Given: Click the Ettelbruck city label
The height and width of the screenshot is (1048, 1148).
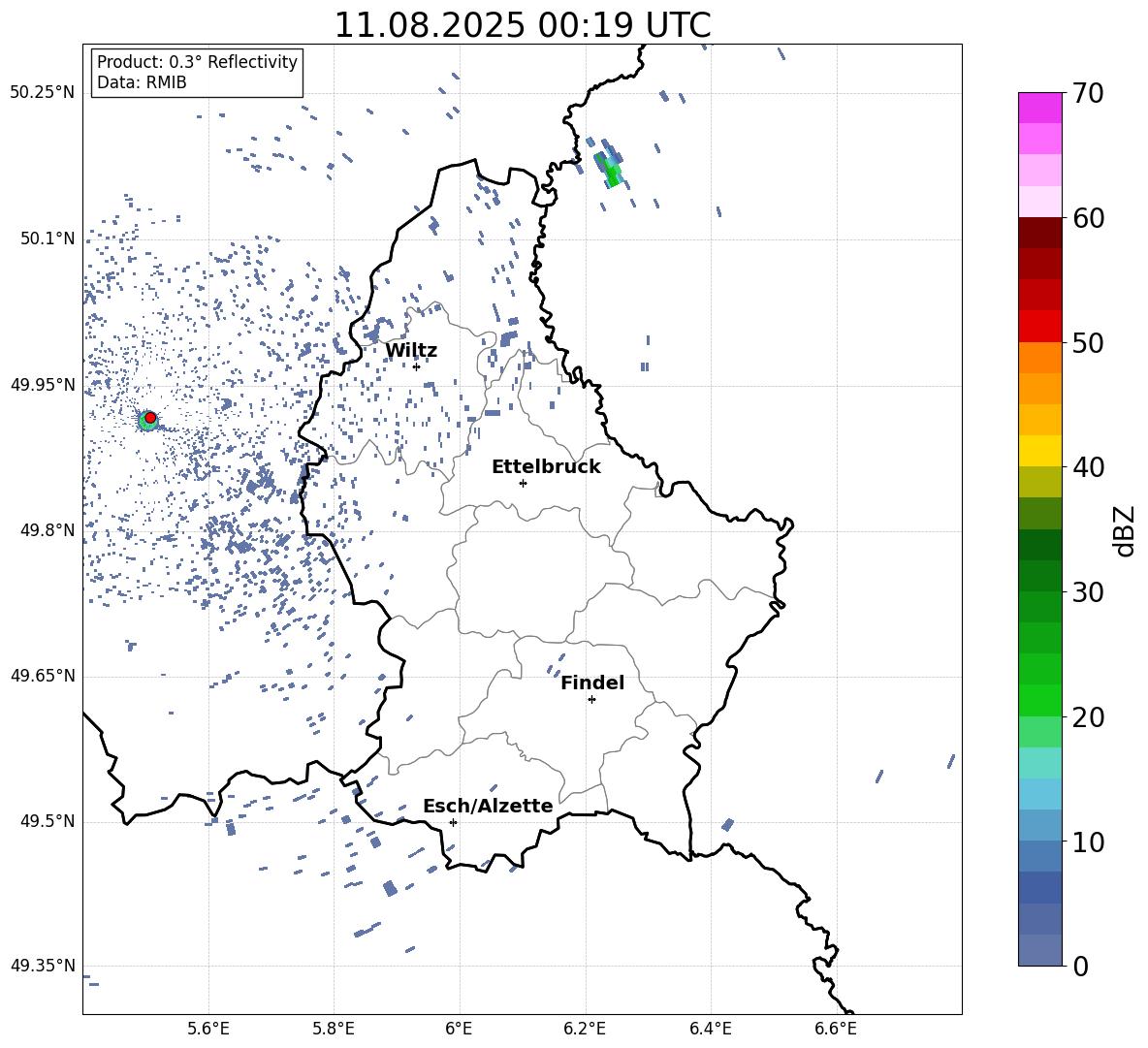Looking at the screenshot, I should 546,467.
